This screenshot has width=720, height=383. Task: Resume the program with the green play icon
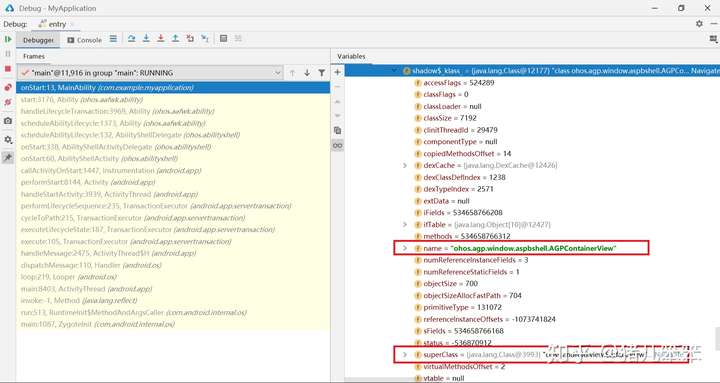point(8,39)
